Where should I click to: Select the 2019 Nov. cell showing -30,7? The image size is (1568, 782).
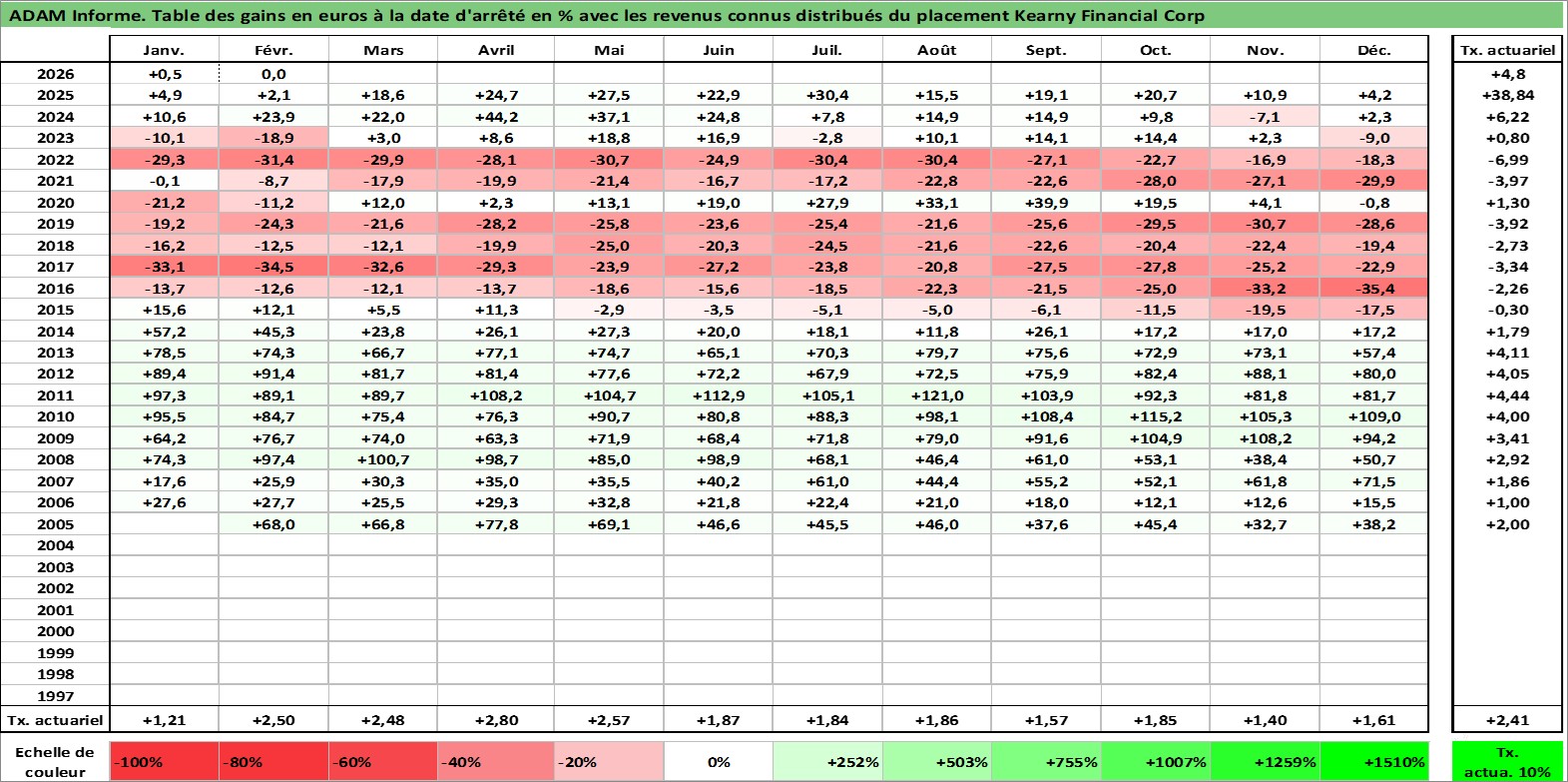pyautogui.click(x=1265, y=224)
